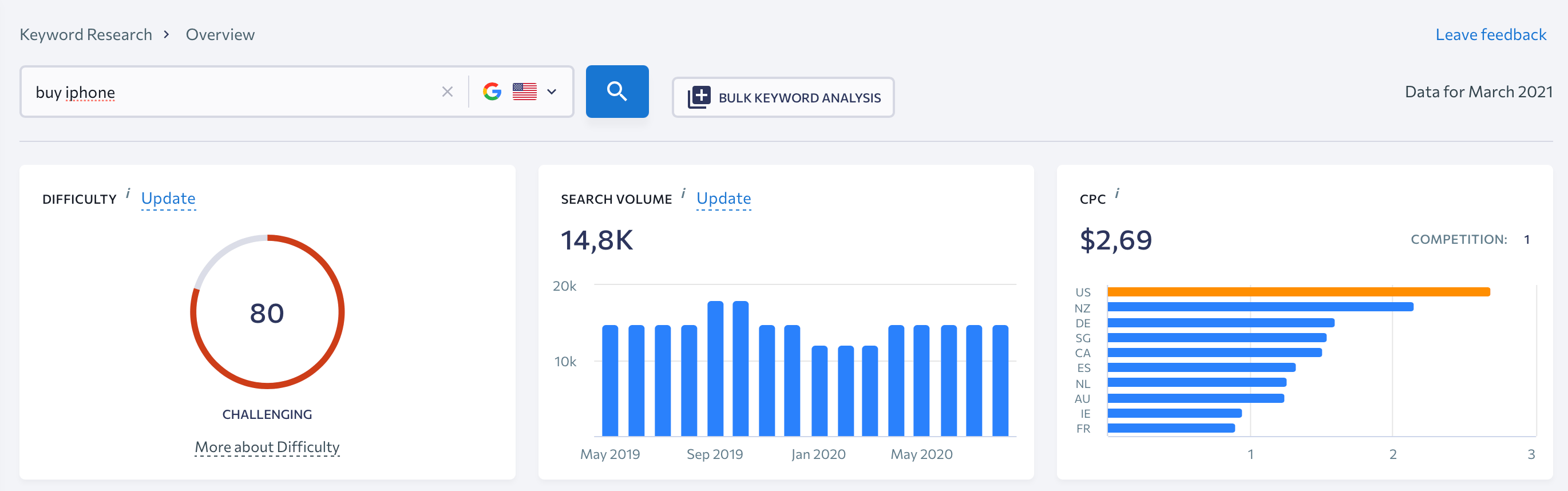Select the AU CPC bar

click(x=1195, y=398)
